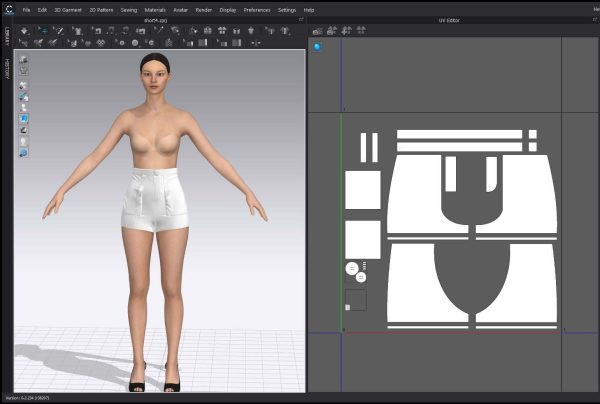Click the CLO logo in top-left corner
The image size is (600, 404).
pyautogui.click(x=8, y=9)
